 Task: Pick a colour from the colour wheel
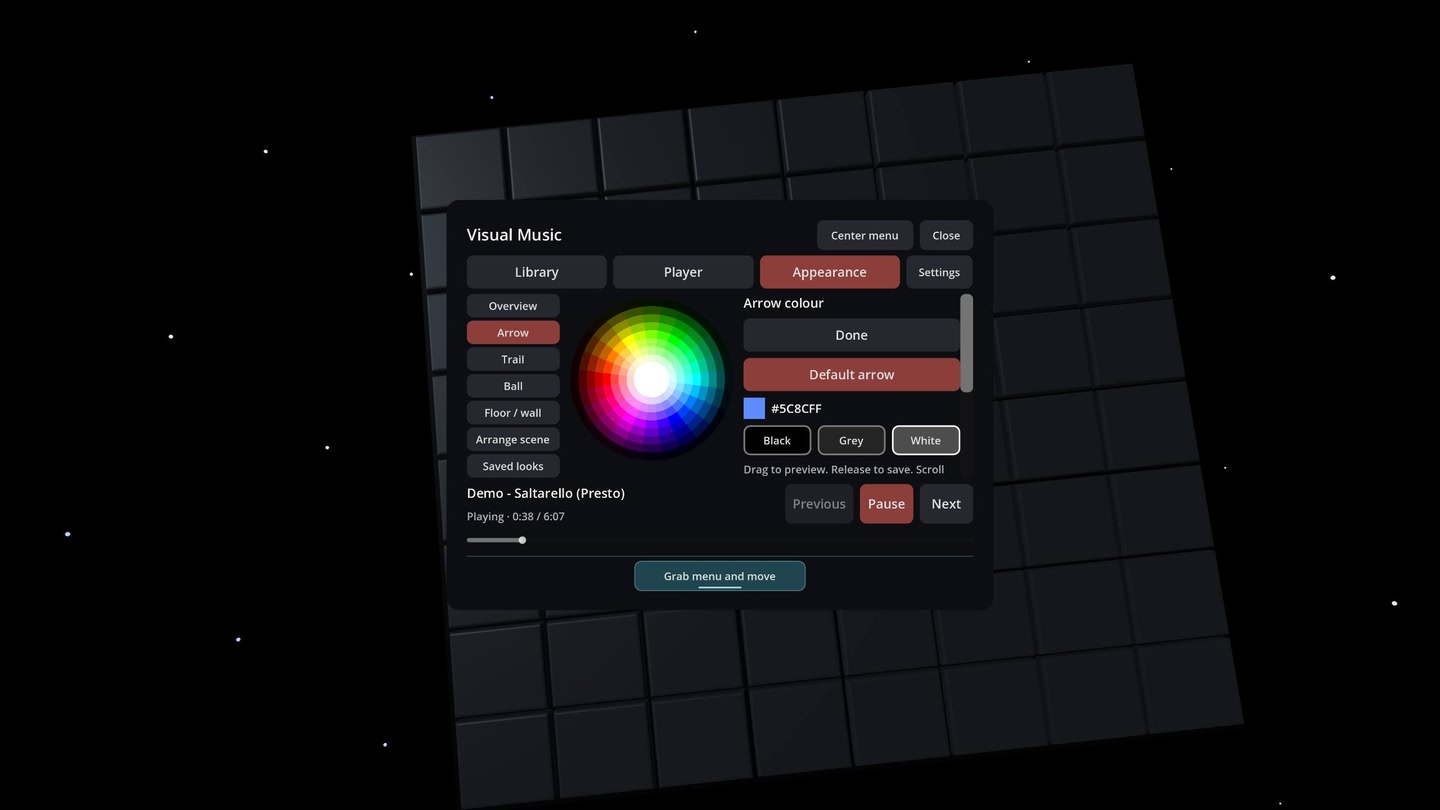(x=652, y=379)
